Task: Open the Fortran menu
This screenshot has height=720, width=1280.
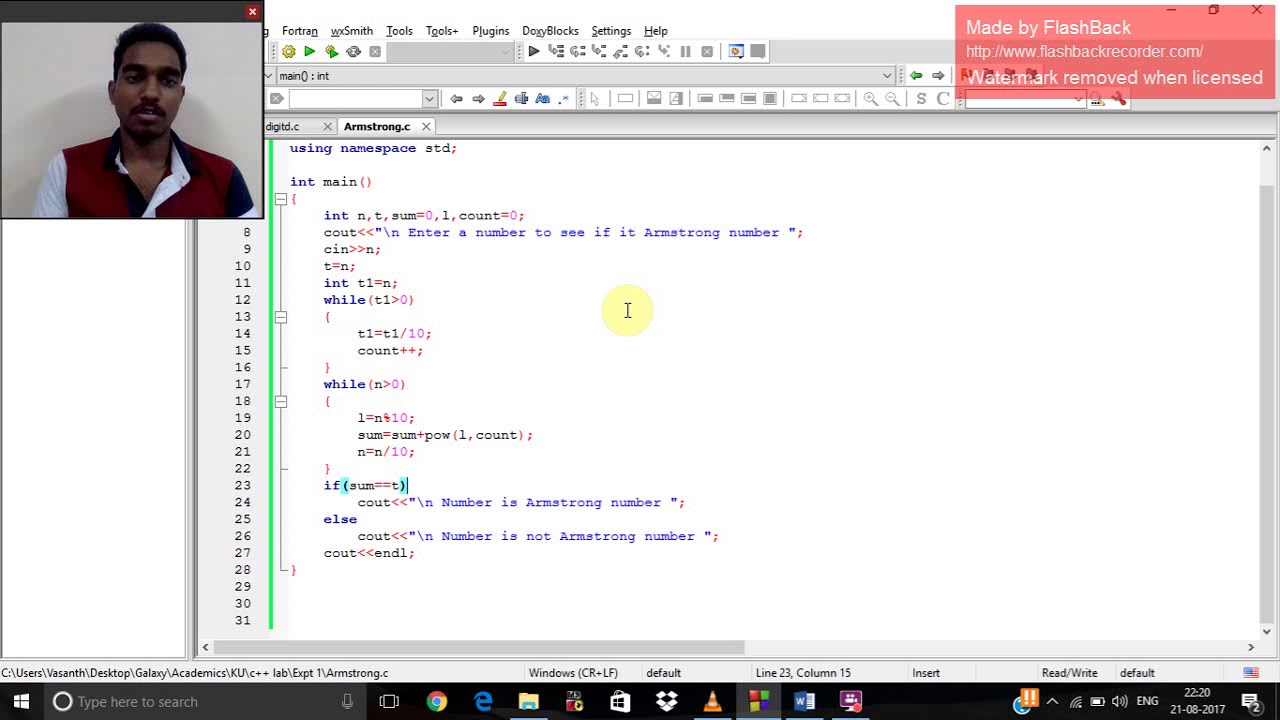Action: (299, 31)
